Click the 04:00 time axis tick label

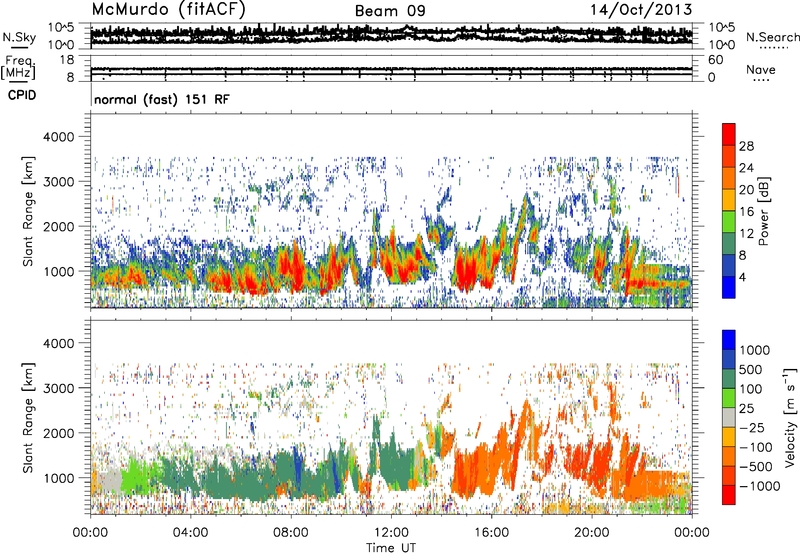click(190, 533)
